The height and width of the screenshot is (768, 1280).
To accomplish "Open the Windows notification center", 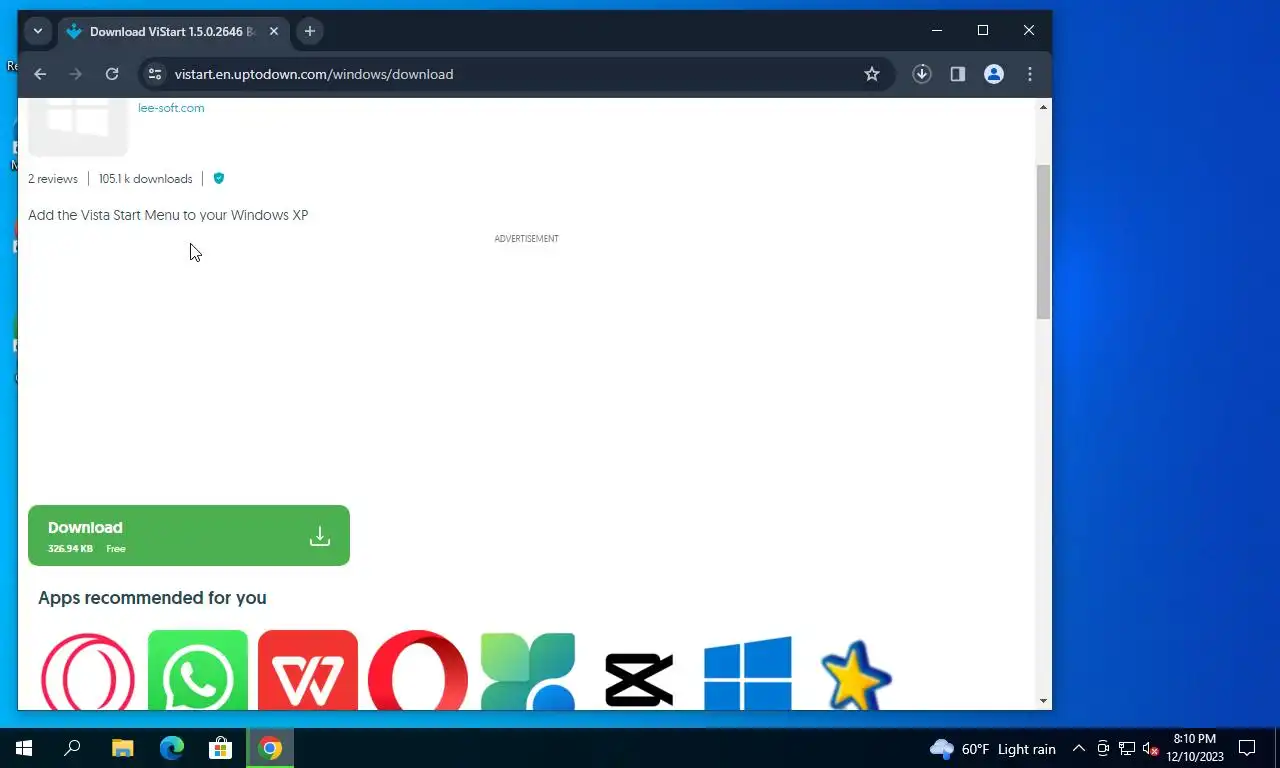I will (x=1247, y=748).
